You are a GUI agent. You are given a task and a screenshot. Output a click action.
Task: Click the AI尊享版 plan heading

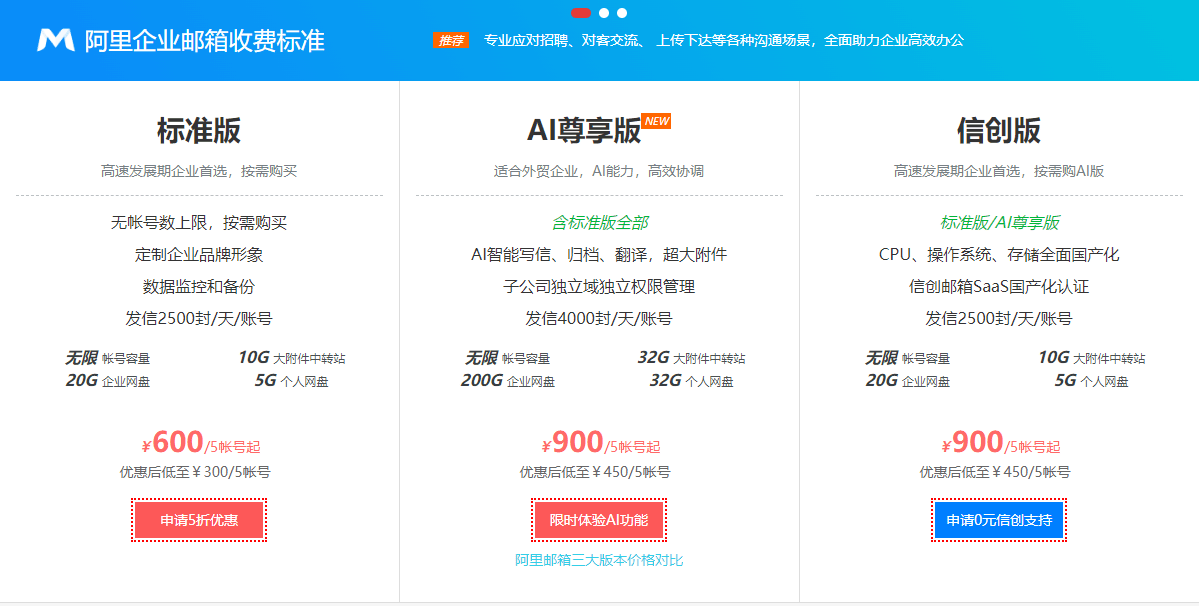pyautogui.click(x=583, y=131)
